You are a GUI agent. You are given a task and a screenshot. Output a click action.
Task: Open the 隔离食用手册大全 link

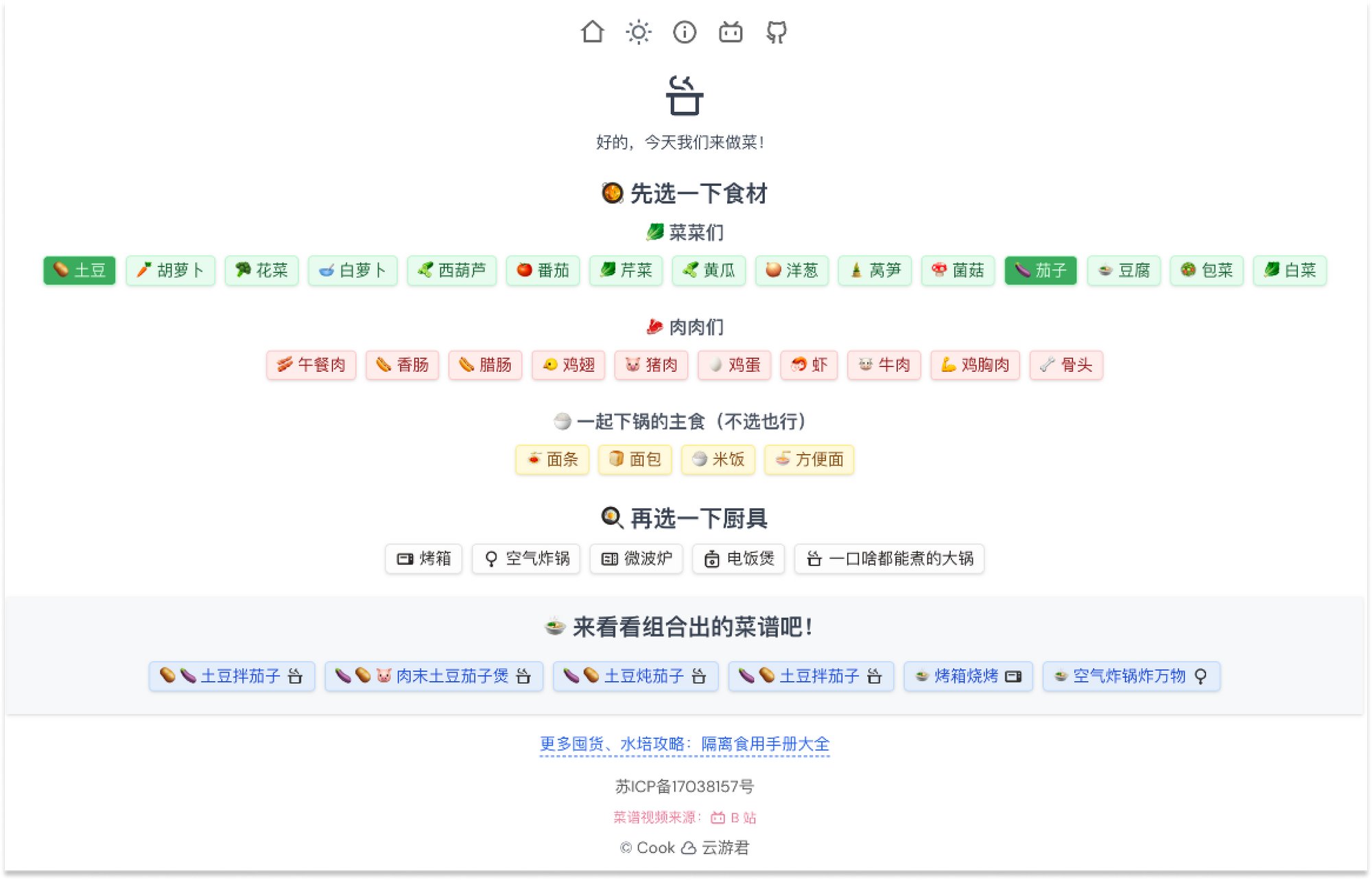765,744
